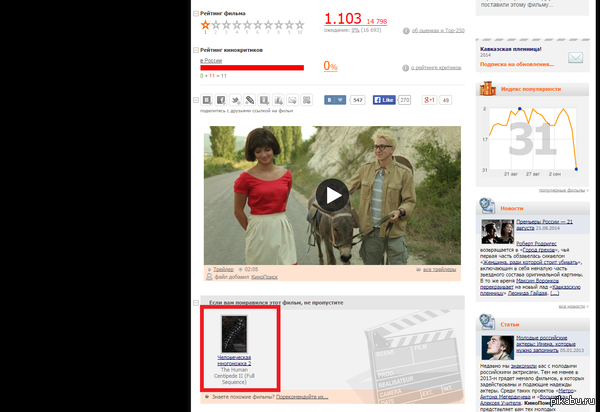Click the Facebook Like button

click(x=385, y=100)
